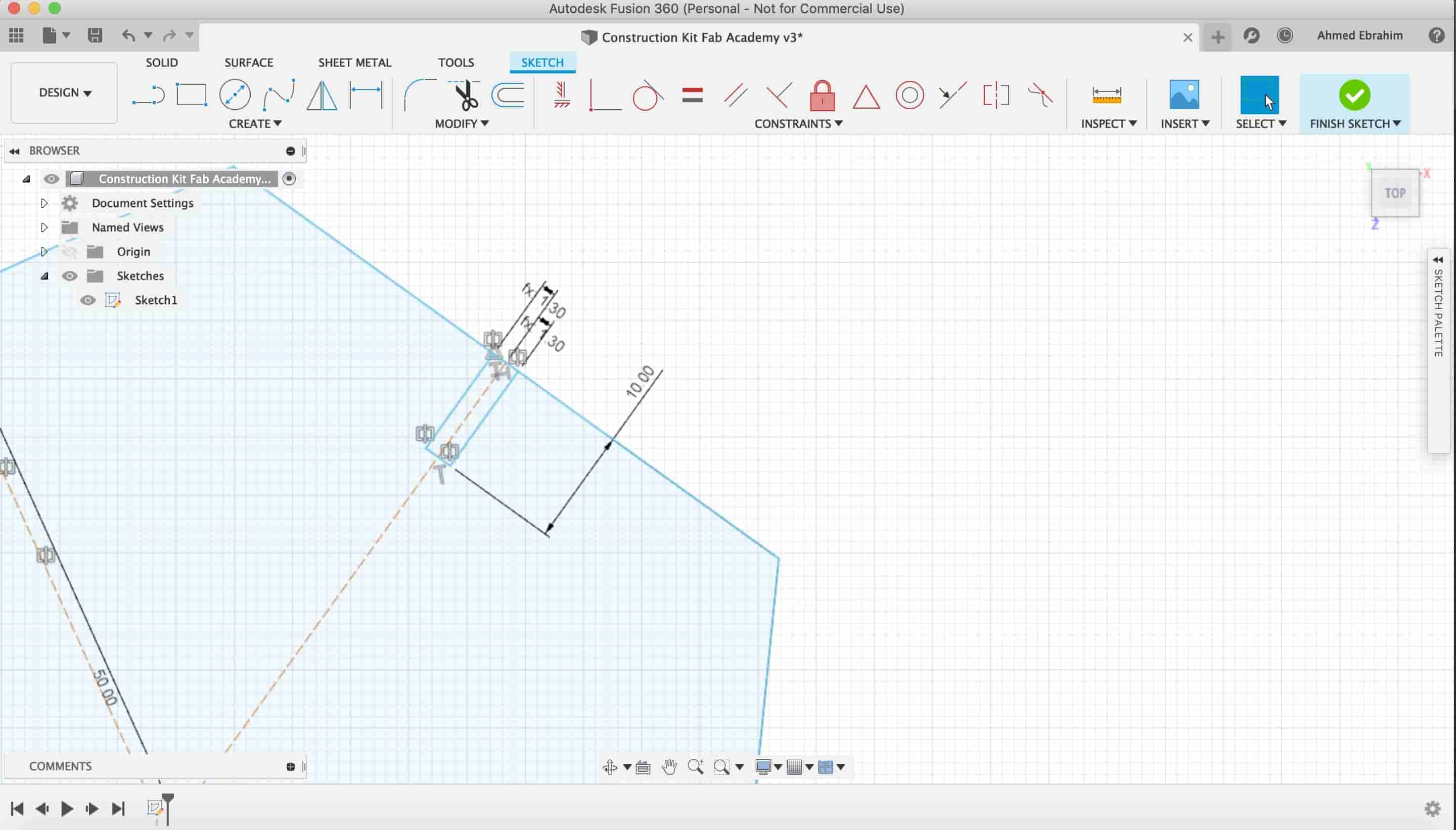
Task: Apply the Collinear constraint
Action: pos(952,95)
